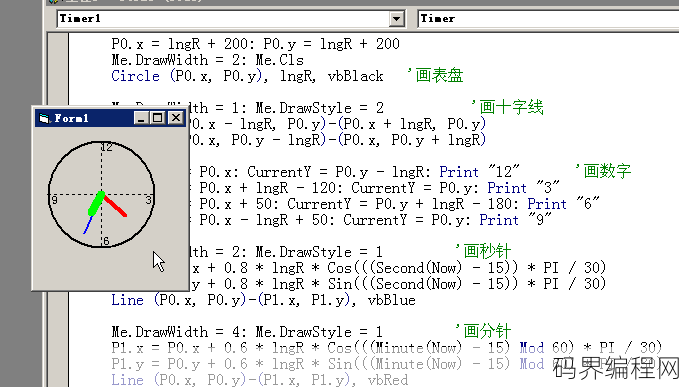Click the 12 on the clock face
The height and width of the screenshot is (387, 679).
coord(107,147)
